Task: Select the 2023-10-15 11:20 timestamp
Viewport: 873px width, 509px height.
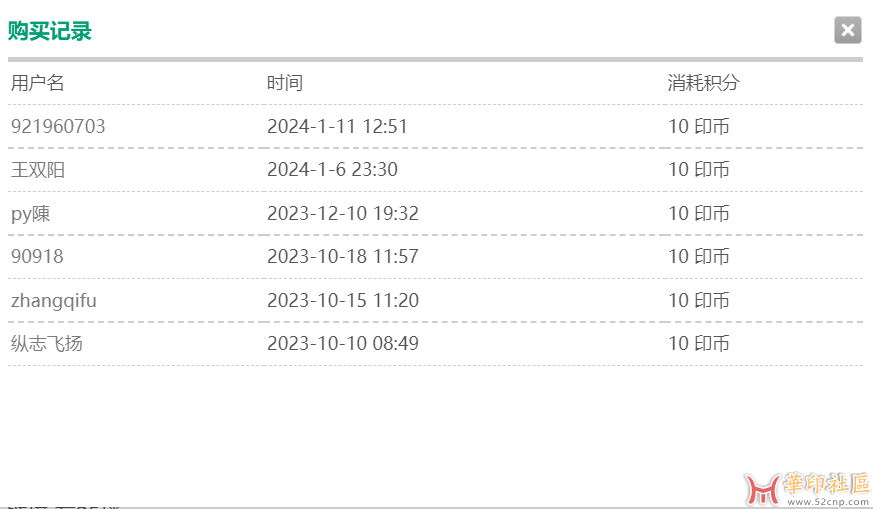Action: click(343, 300)
